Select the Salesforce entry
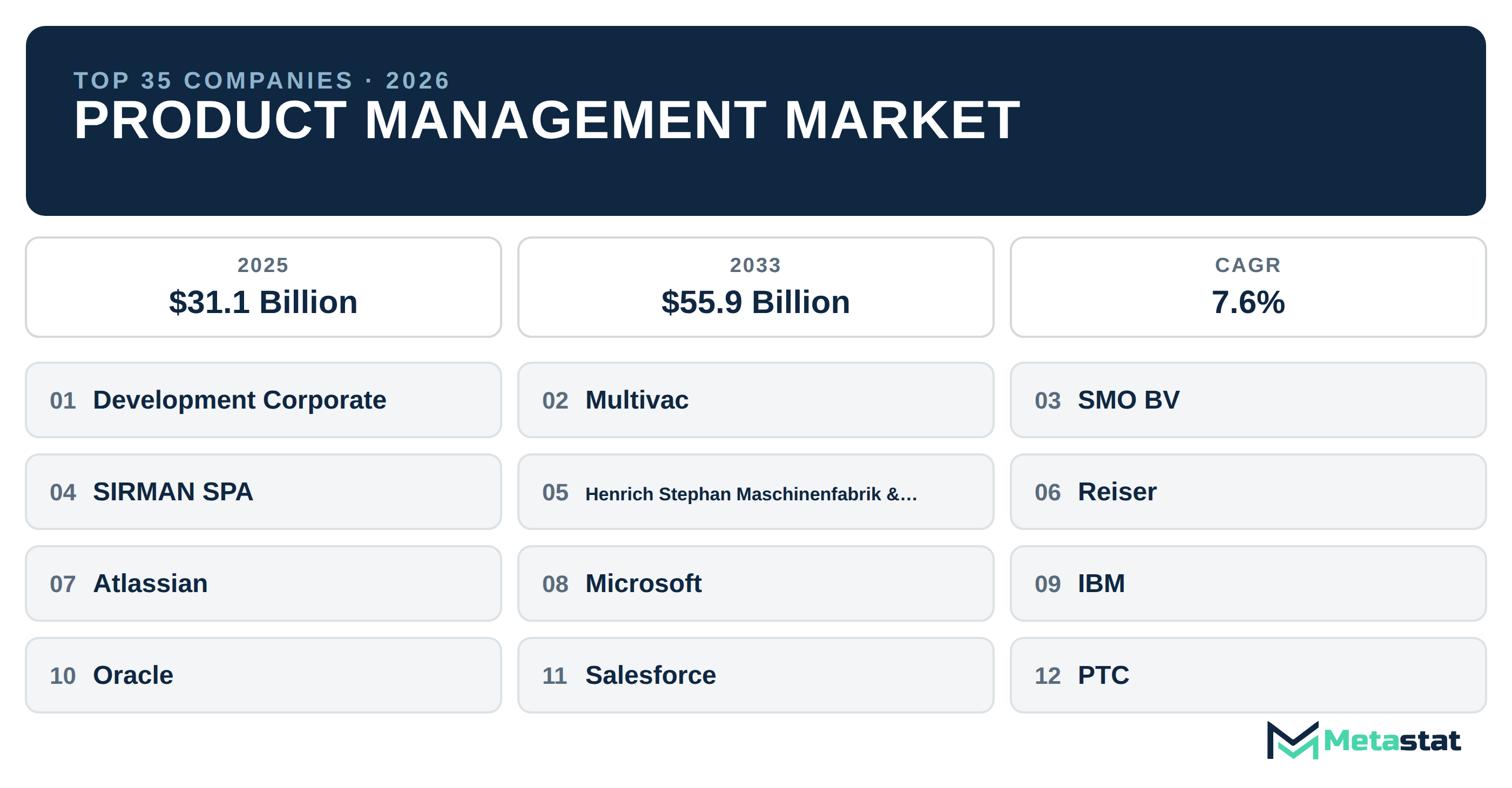The image size is (1512, 788). [x=755, y=675]
